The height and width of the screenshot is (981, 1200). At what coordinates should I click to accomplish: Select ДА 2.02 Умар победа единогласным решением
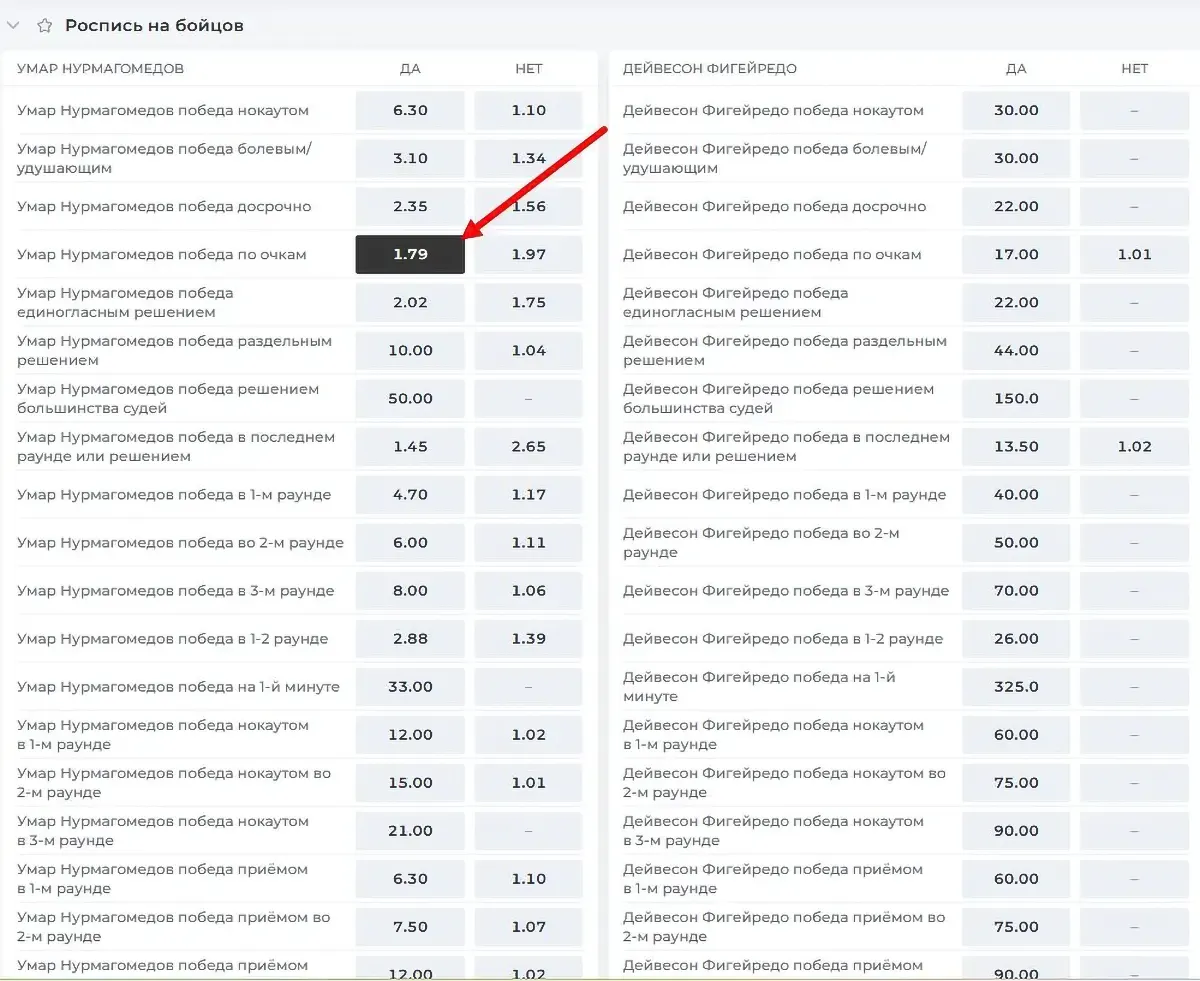pos(410,302)
